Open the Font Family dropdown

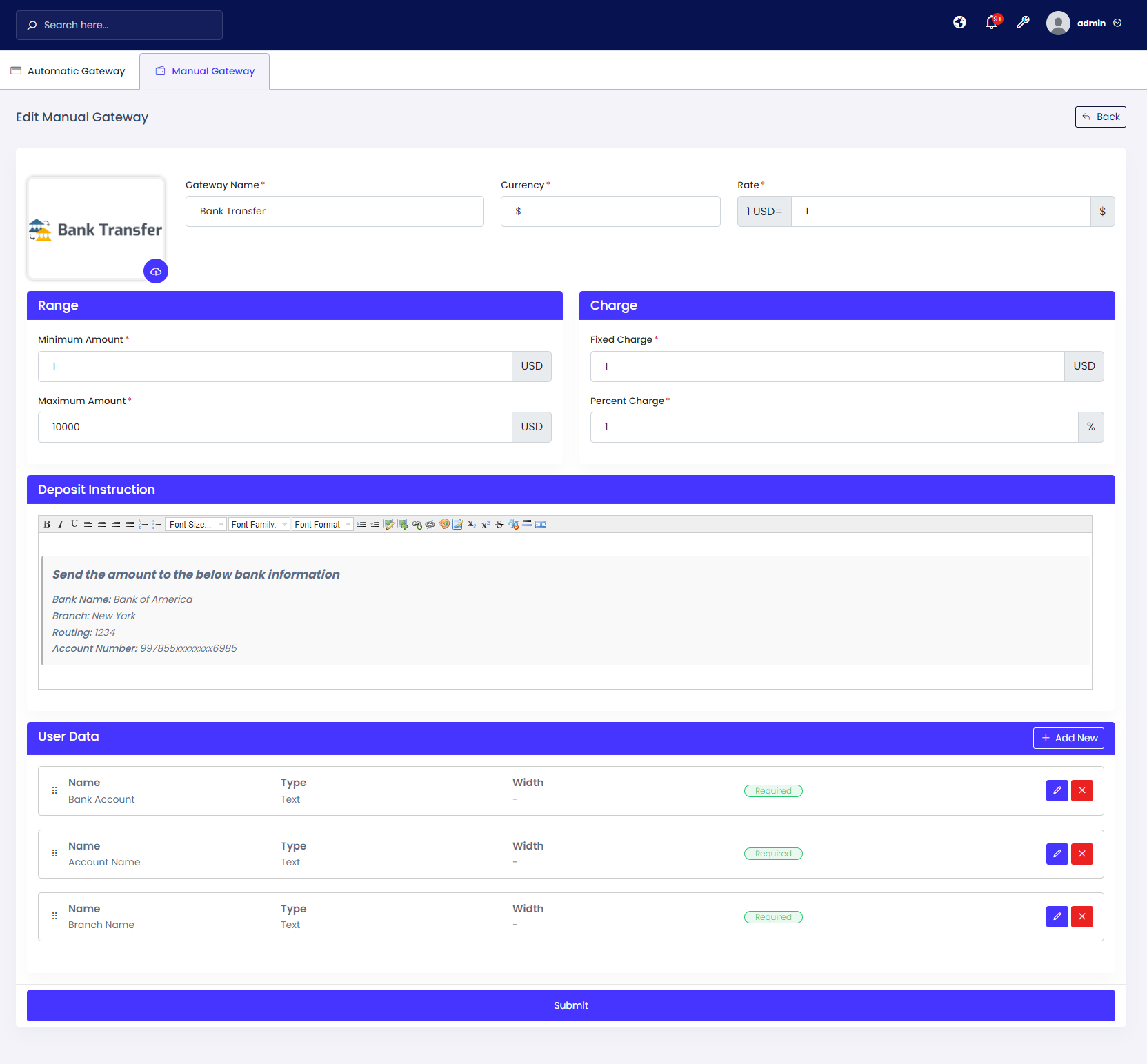259,524
